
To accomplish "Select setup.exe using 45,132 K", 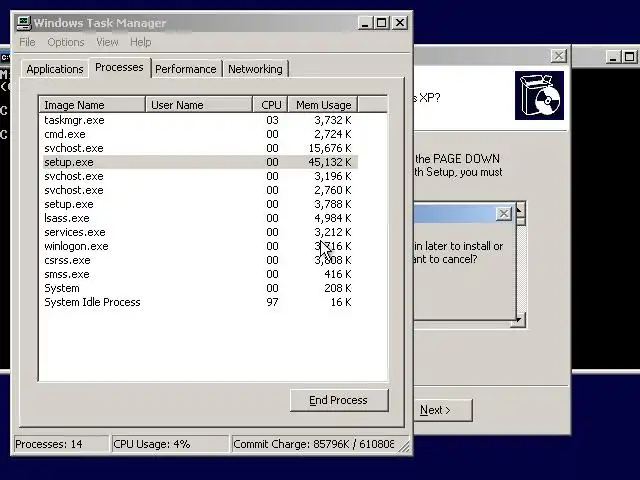I will (200, 162).
